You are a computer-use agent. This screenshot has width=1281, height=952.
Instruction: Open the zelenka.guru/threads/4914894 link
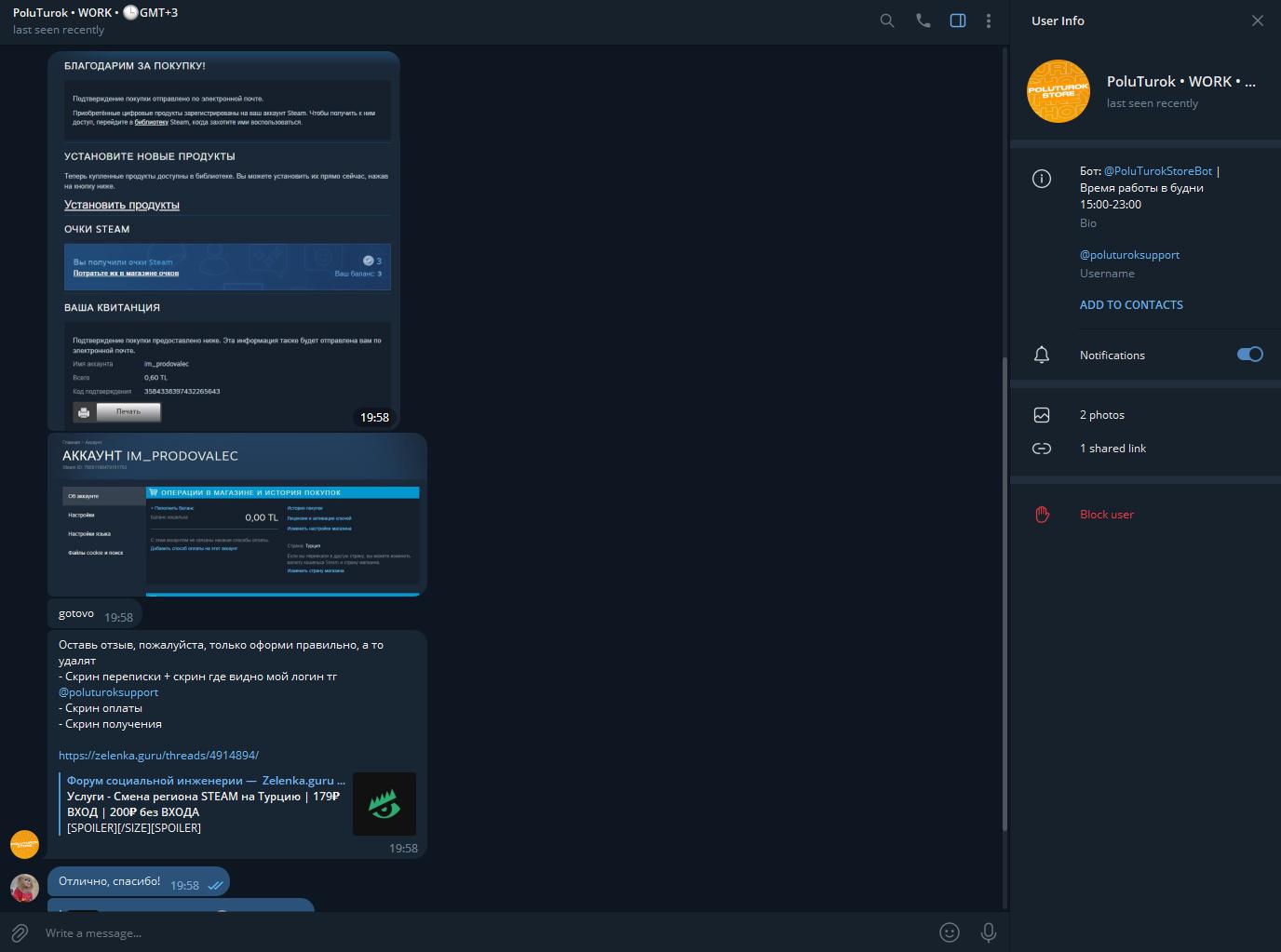click(x=158, y=756)
